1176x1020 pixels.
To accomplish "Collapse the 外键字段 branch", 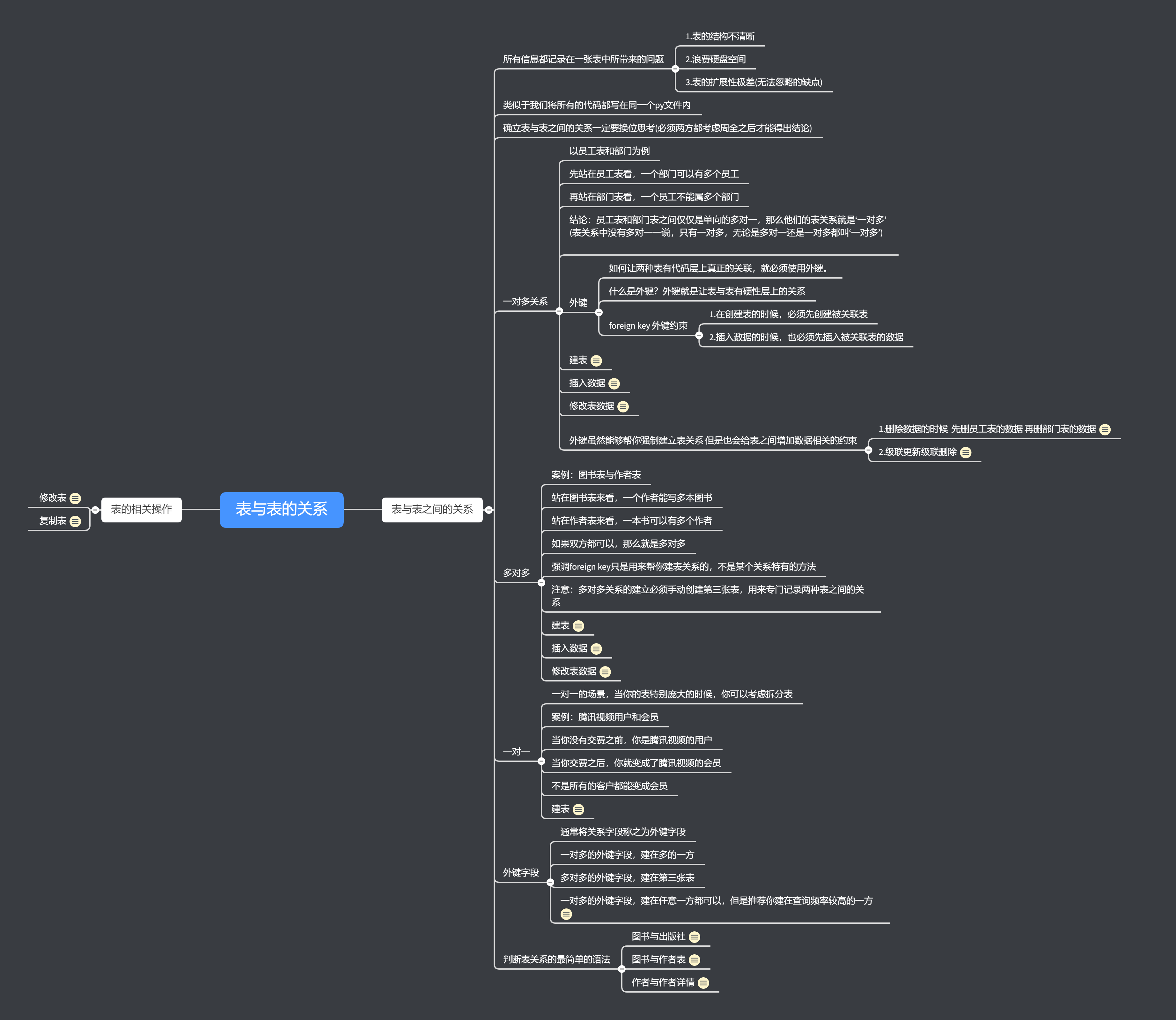I will tap(550, 882).
